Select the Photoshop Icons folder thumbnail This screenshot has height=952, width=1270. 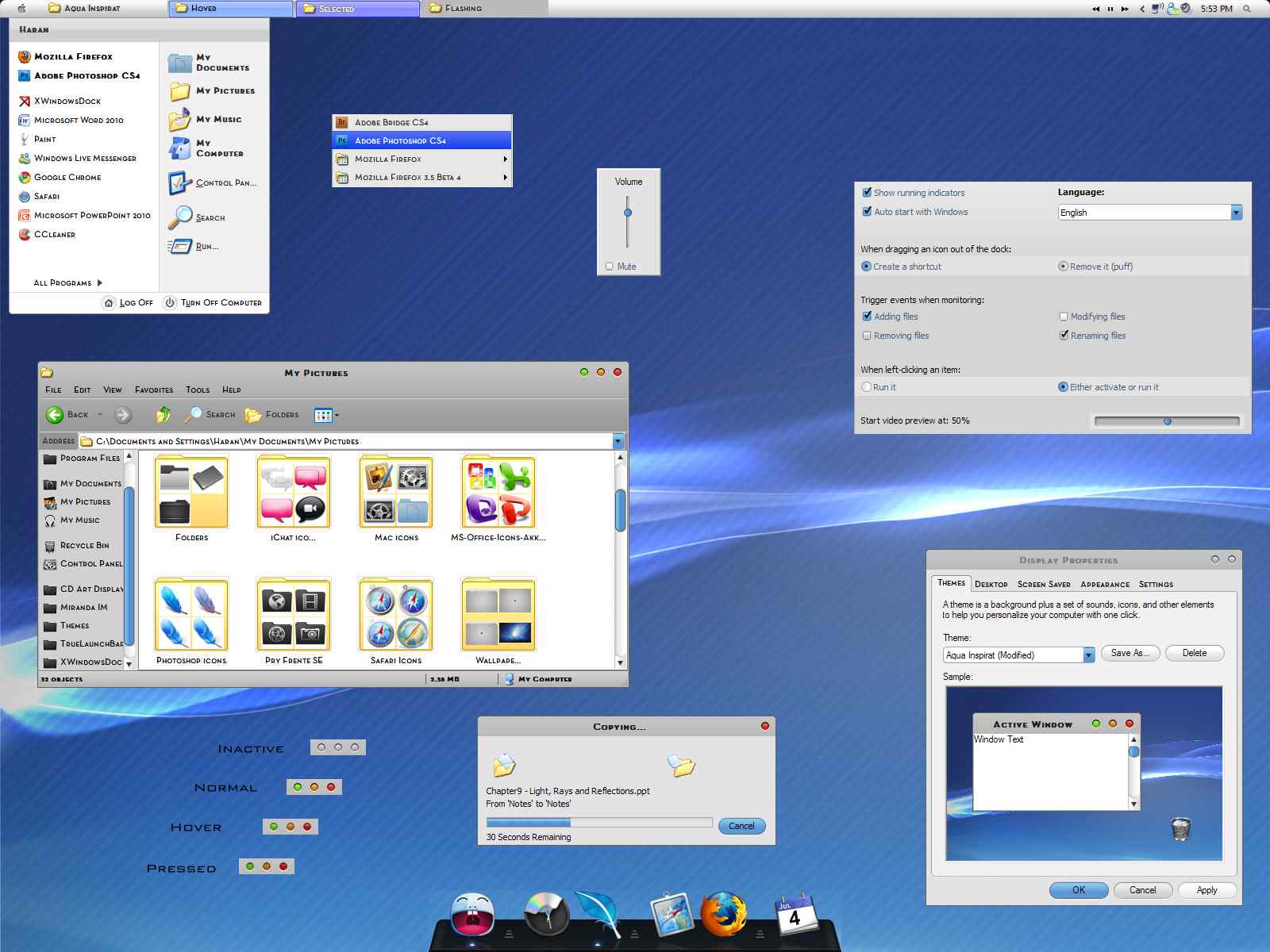click(191, 615)
